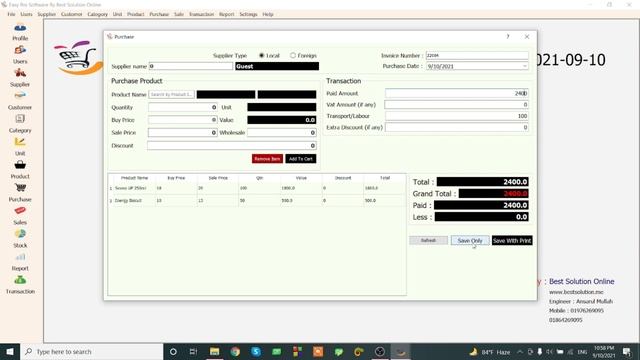The image size is (640, 360).
Task: Open the Sales sidebar icon
Action: 20,211
